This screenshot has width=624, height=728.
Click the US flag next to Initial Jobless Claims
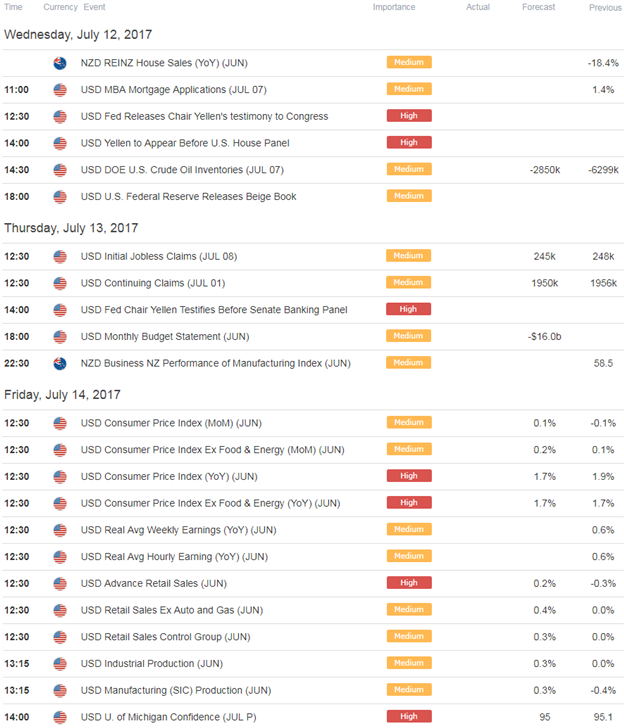click(x=60, y=256)
